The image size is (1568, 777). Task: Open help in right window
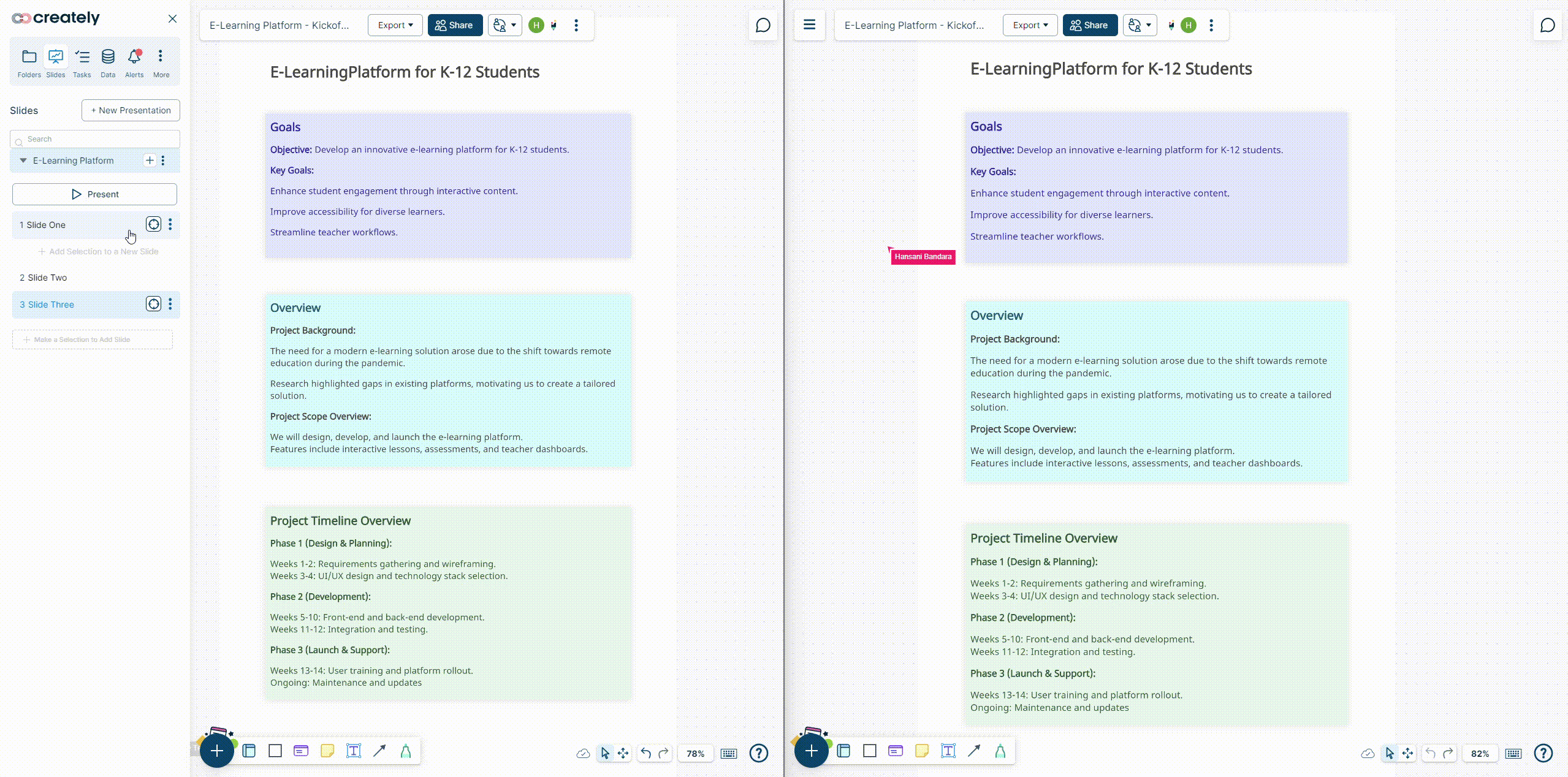1543,753
